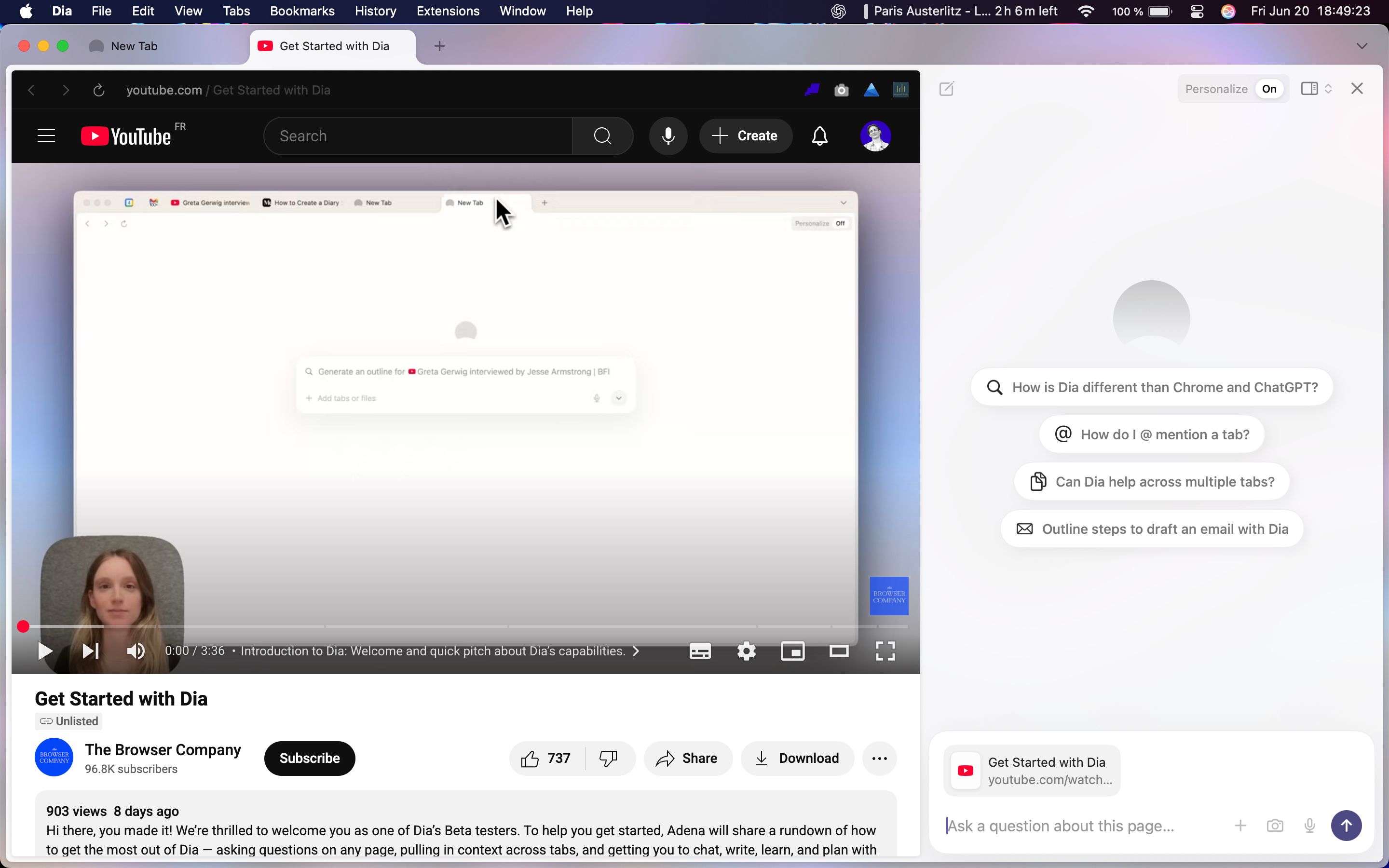Click the Create button on YouTube

click(745, 136)
